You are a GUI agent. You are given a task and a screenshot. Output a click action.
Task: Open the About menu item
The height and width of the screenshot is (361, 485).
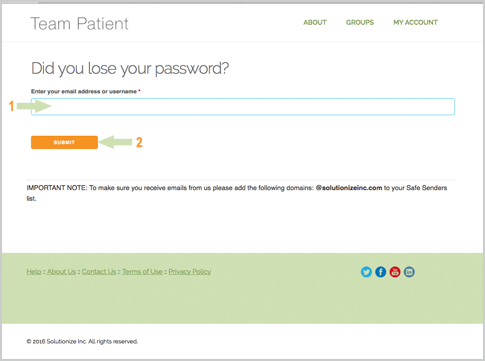315,22
